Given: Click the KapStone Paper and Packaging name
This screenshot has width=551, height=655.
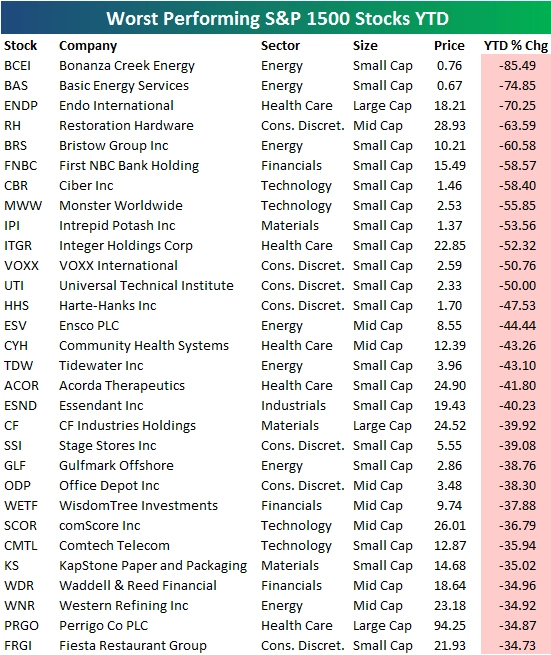Looking at the screenshot, I should coord(153,566).
